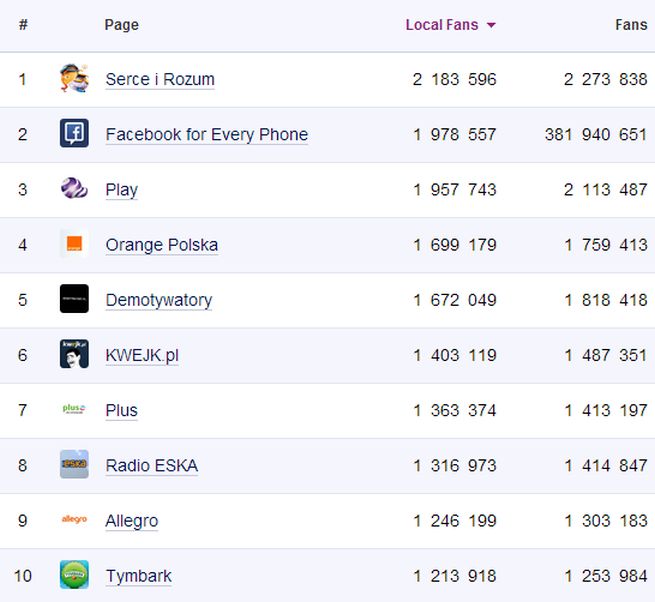
Task: Sort table by Fans column header
Action: [x=631, y=25]
